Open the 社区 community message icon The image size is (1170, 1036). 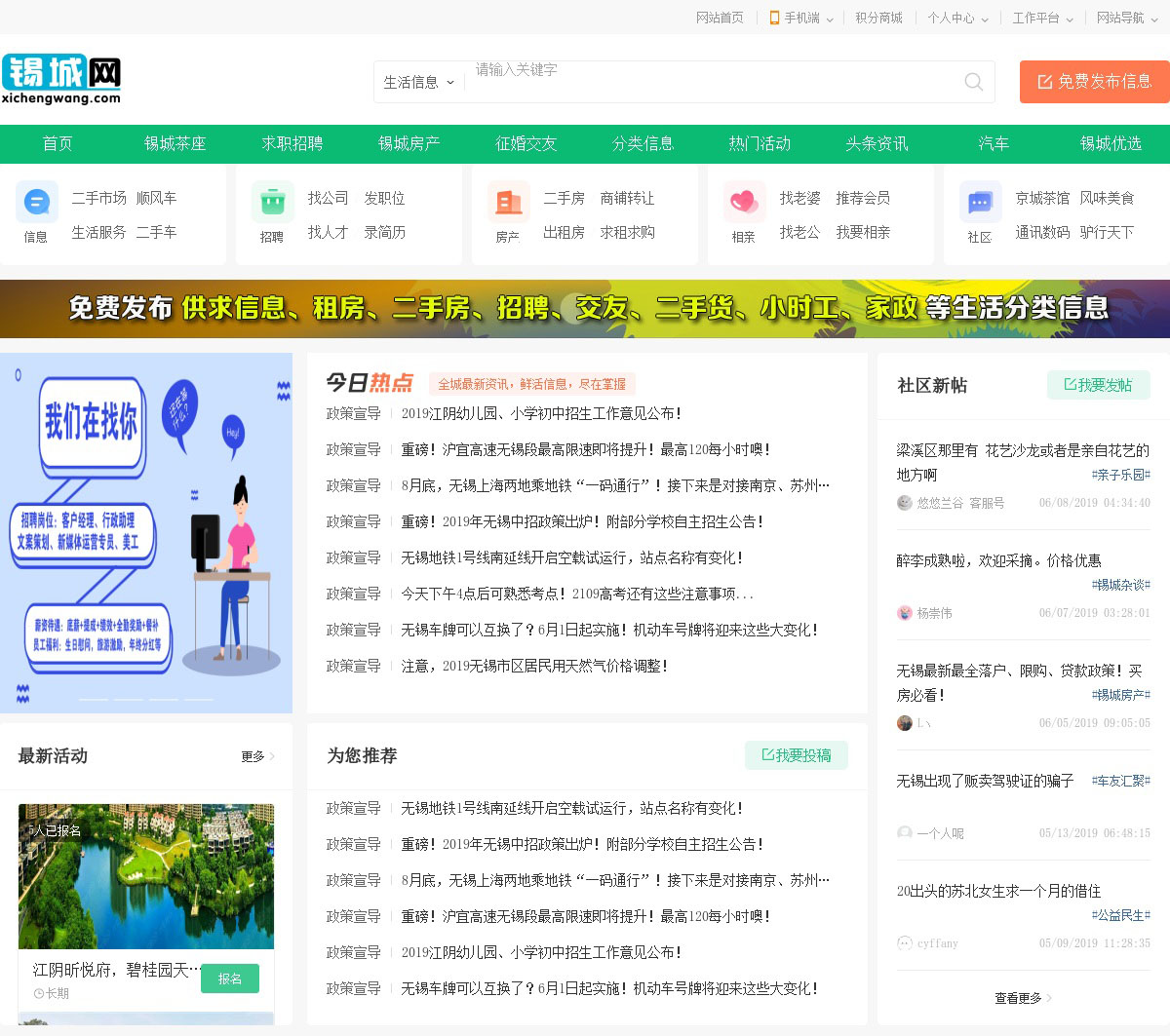980,203
